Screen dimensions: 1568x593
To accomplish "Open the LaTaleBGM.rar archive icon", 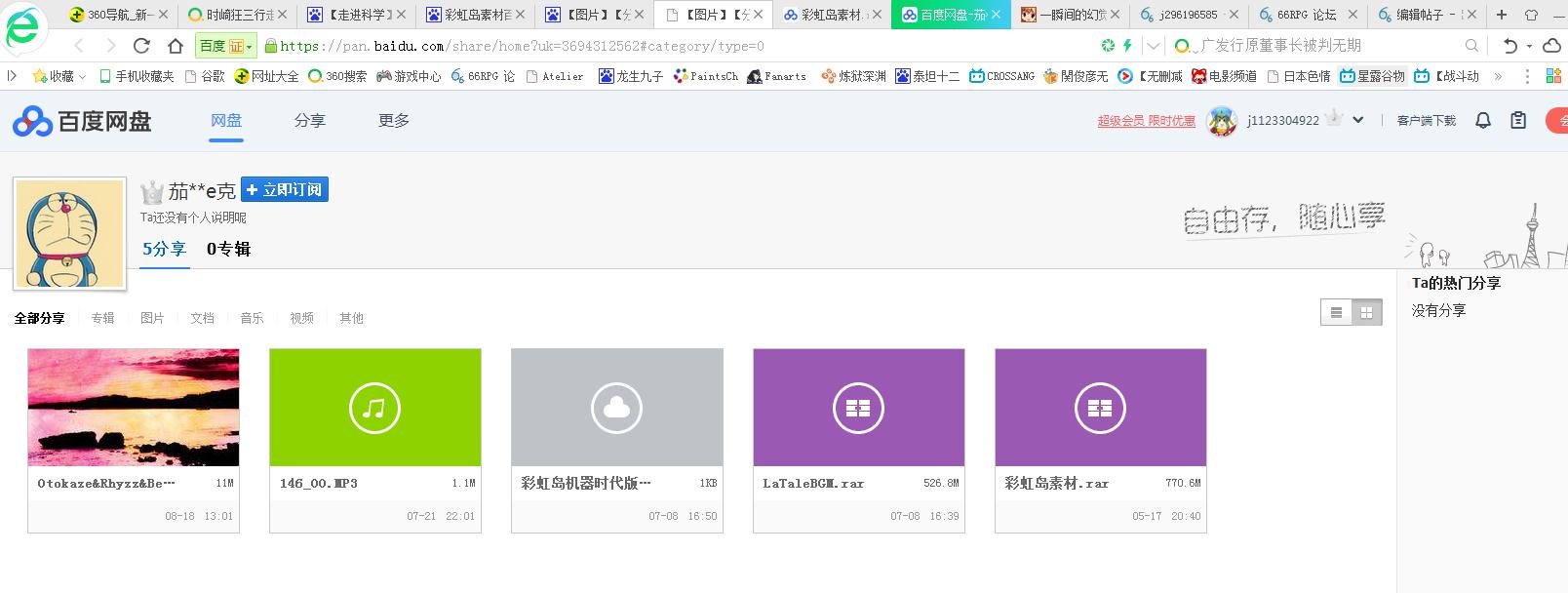I will (x=858, y=408).
